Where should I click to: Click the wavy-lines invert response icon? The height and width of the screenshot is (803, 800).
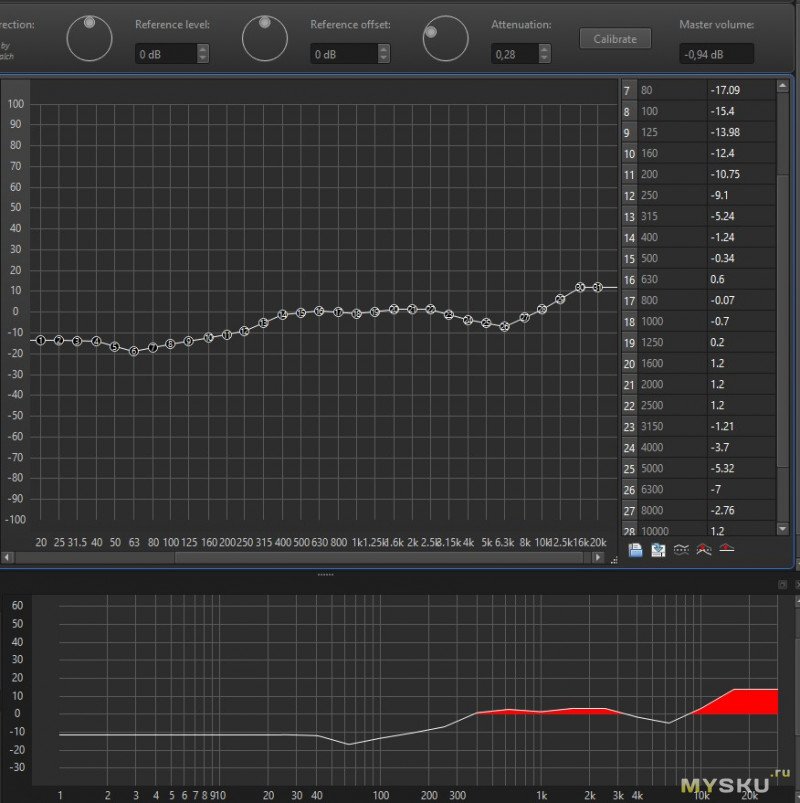(681, 550)
